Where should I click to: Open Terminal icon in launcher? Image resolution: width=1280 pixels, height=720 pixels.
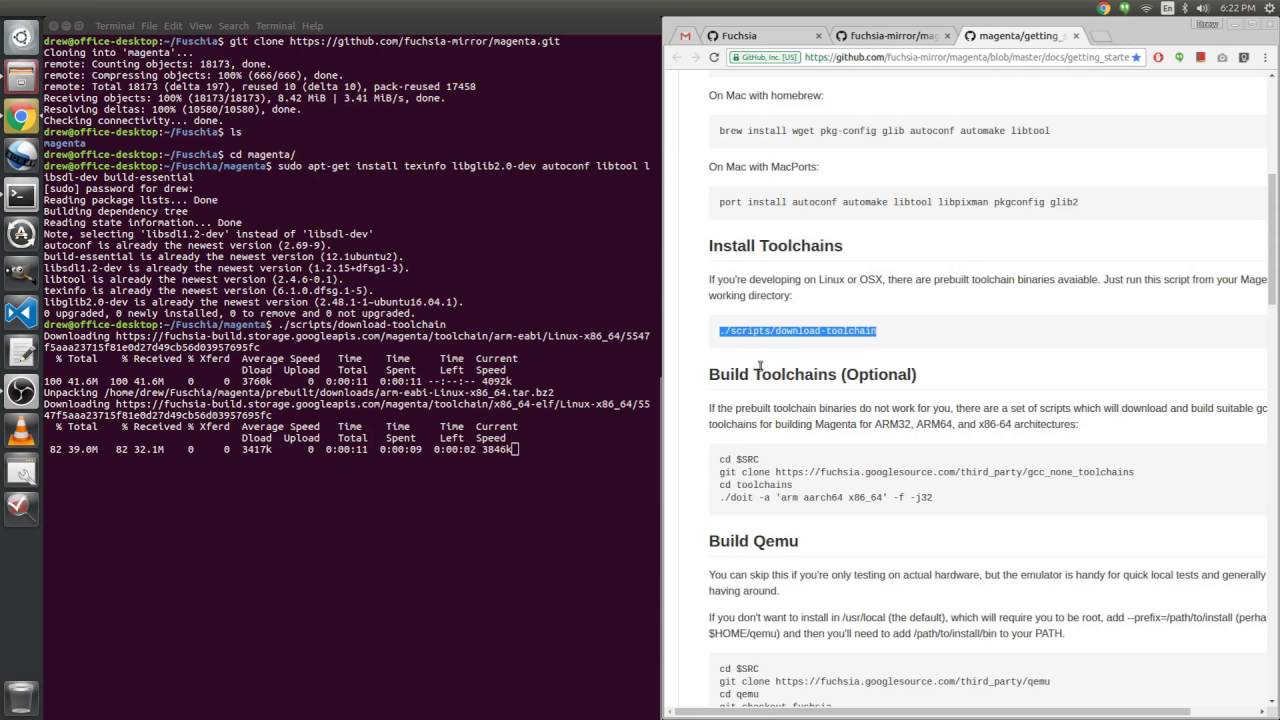pyautogui.click(x=21, y=195)
